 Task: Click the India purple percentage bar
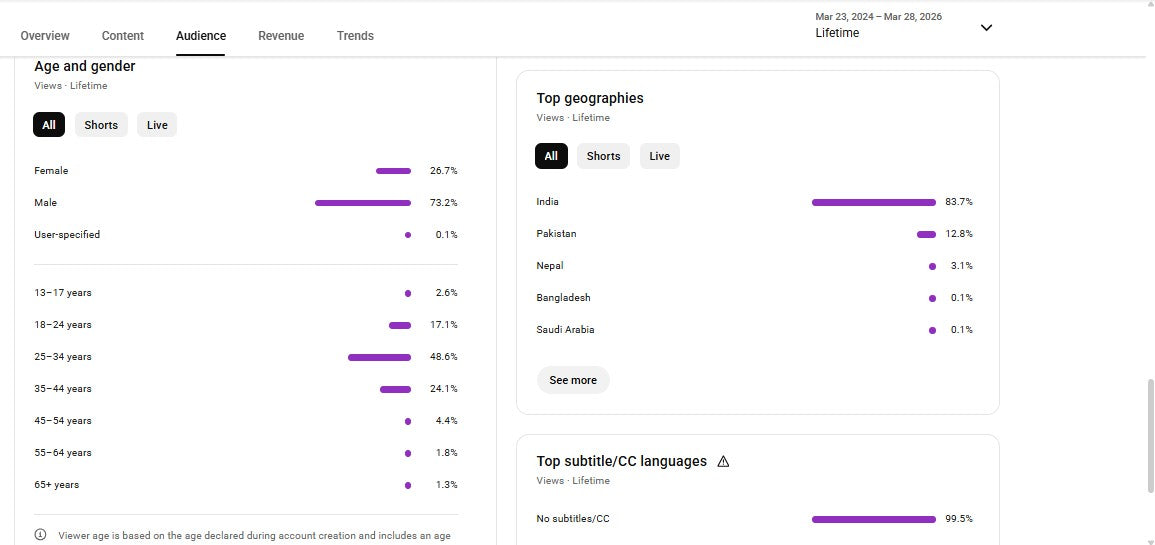(x=873, y=202)
